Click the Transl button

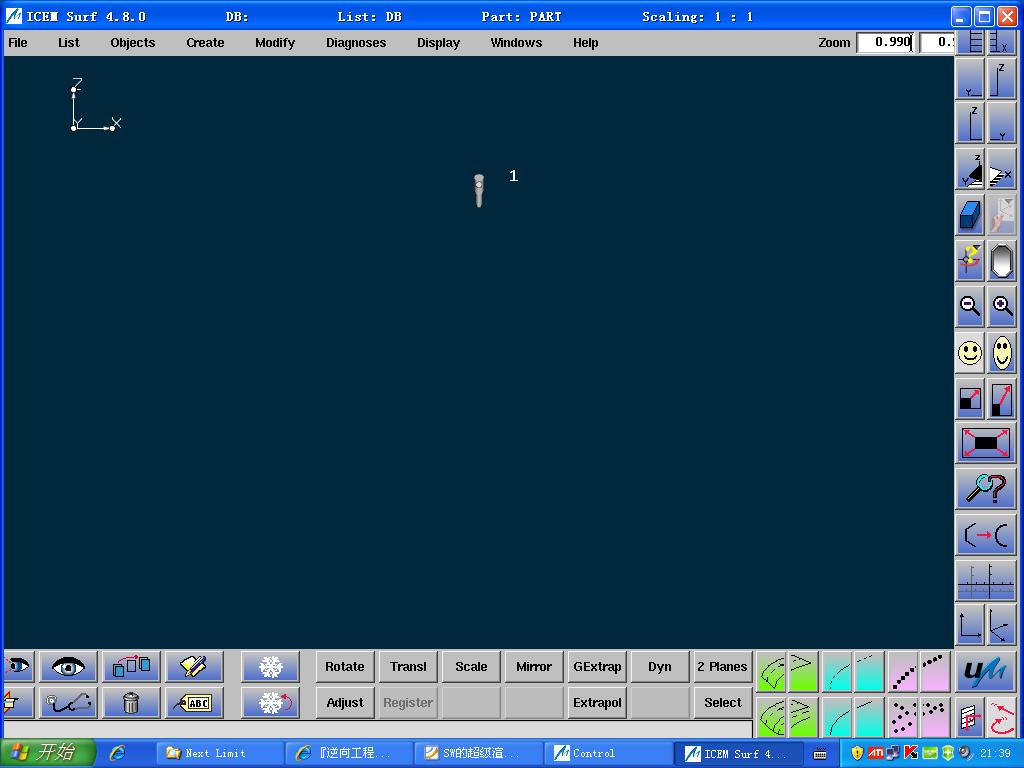[408, 667]
